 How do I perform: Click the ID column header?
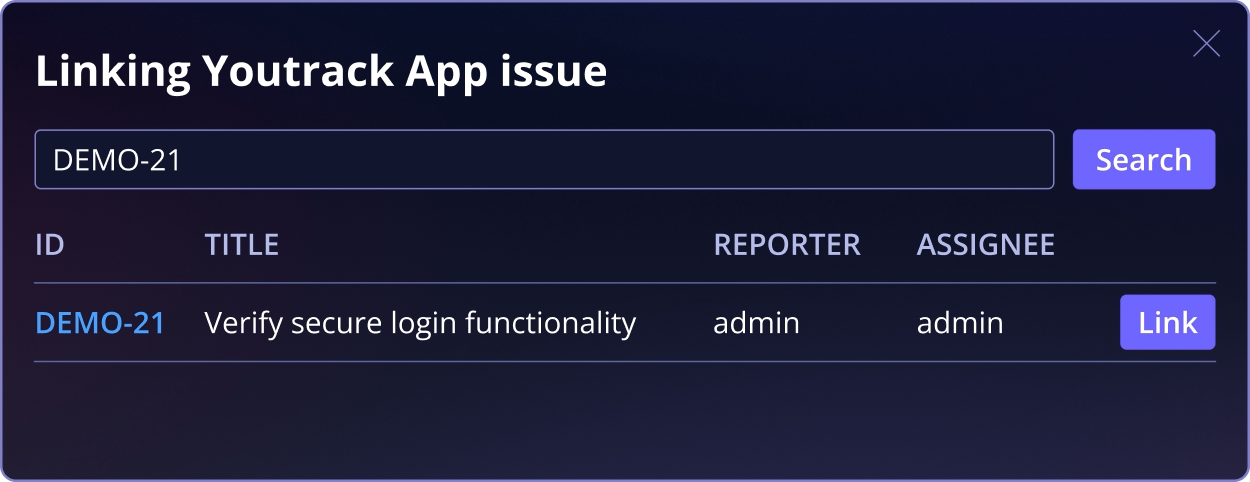click(50, 245)
